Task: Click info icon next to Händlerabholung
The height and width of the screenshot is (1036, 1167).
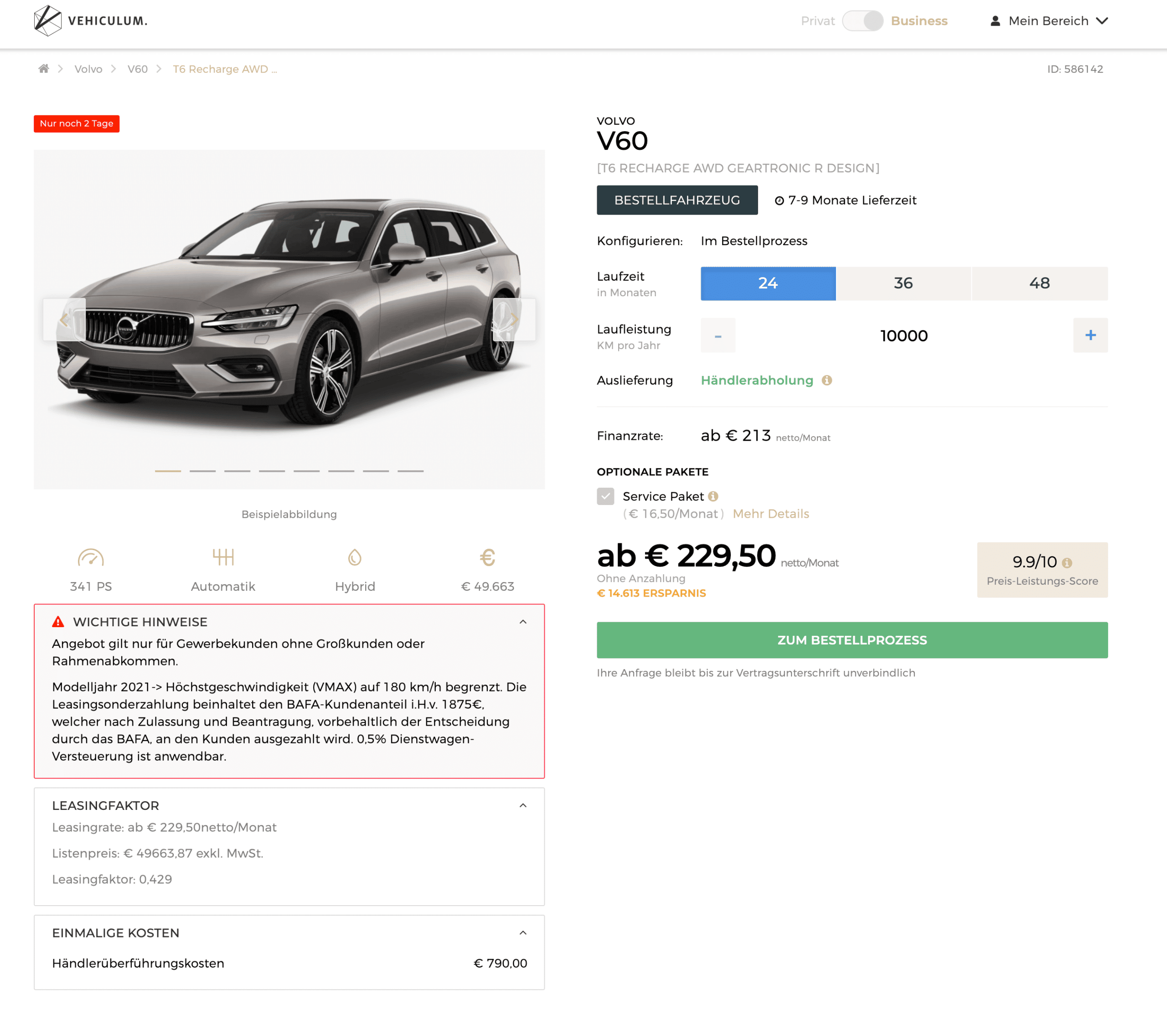Action: [x=827, y=380]
